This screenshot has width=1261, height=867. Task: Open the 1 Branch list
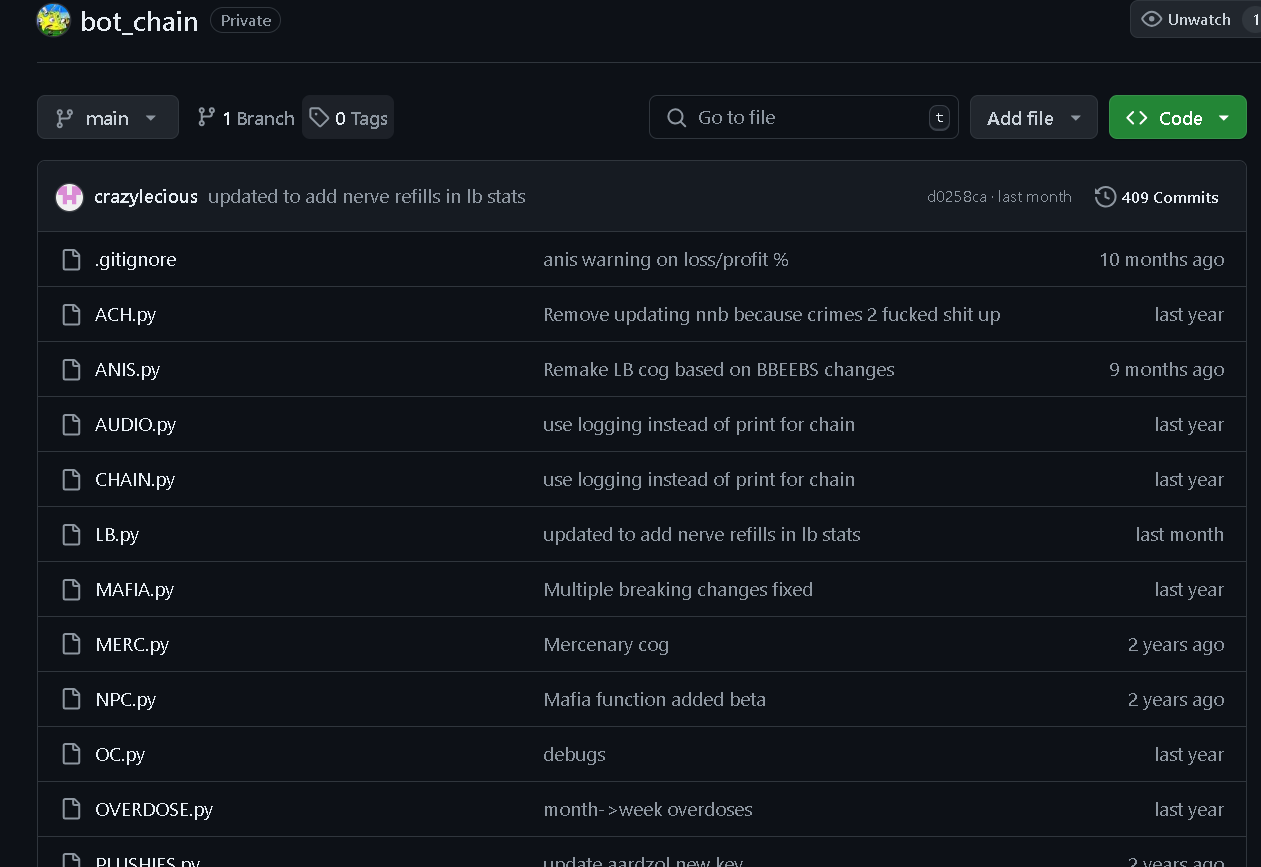pos(246,118)
